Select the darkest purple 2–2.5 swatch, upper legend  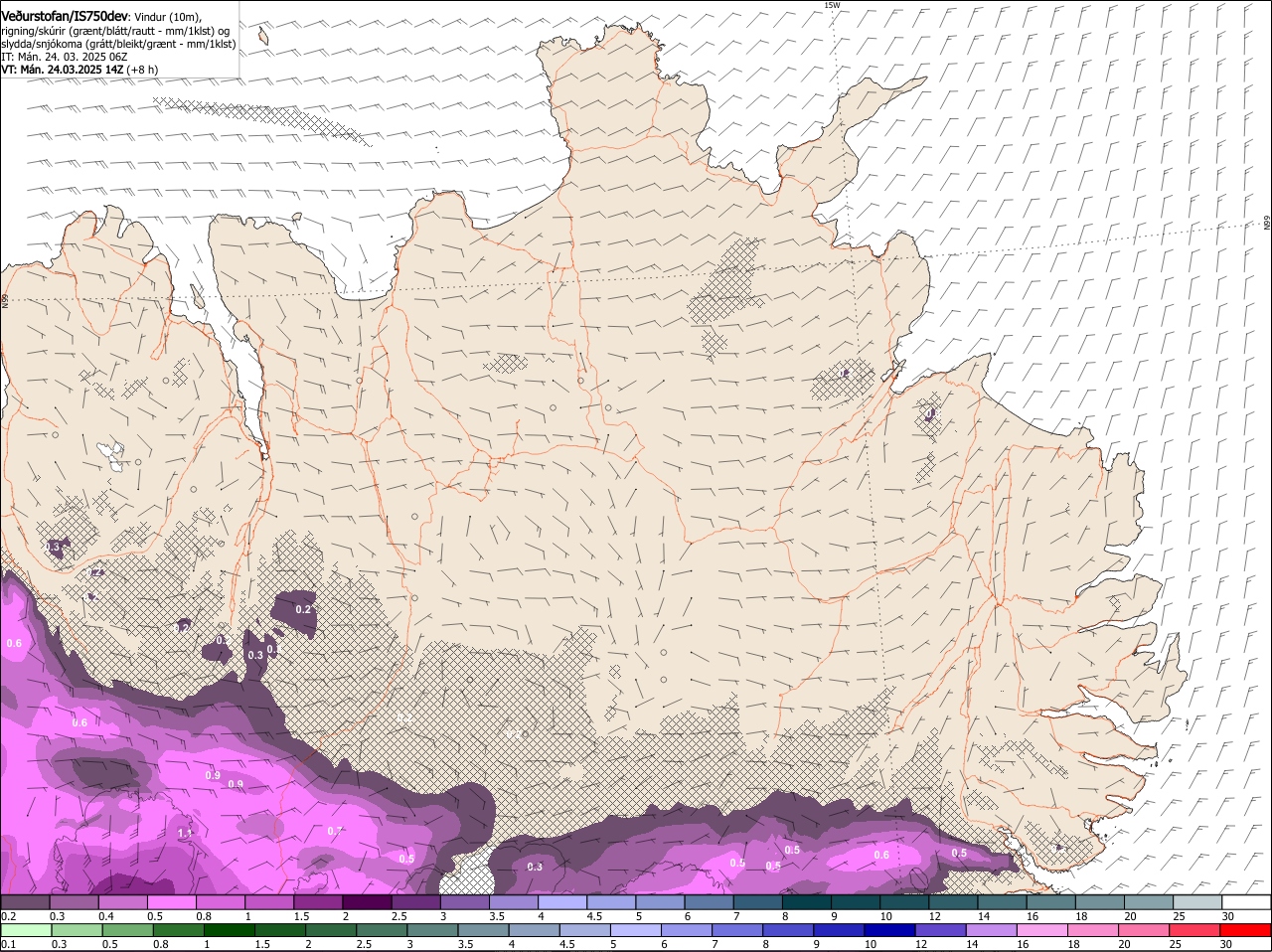pyautogui.click(x=366, y=902)
